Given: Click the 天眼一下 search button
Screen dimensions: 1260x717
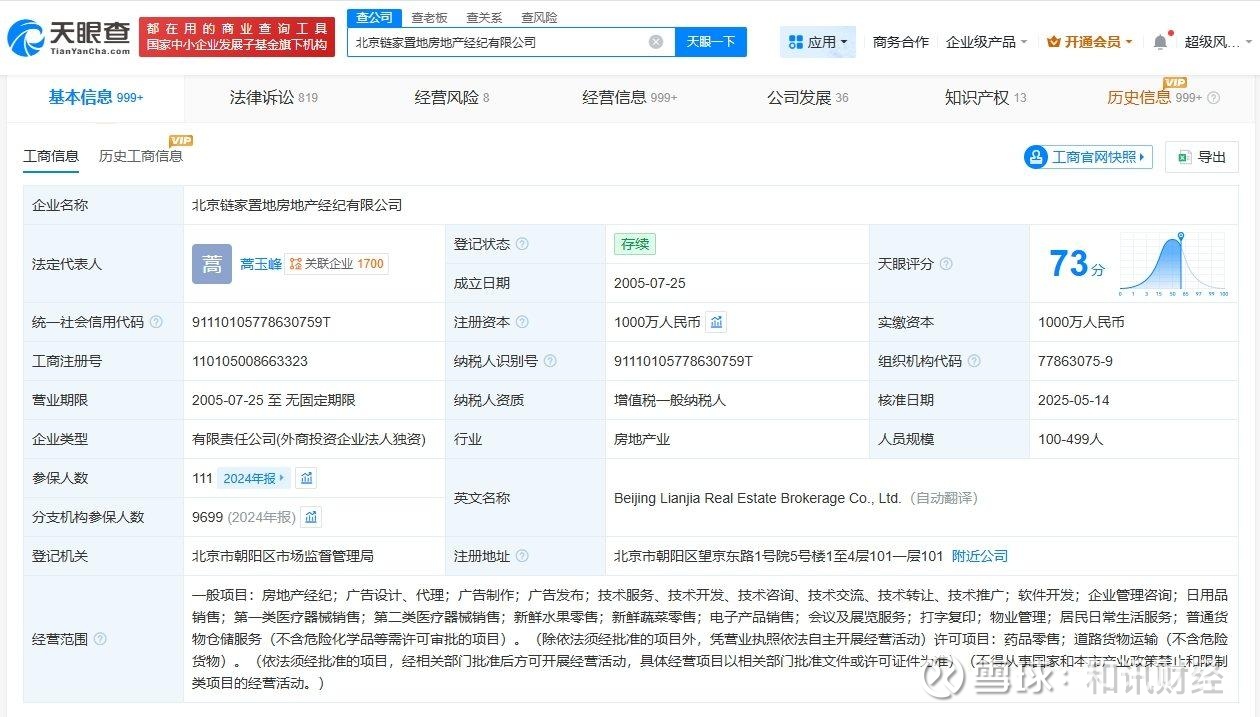Looking at the screenshot, I should tap(711, 42).
